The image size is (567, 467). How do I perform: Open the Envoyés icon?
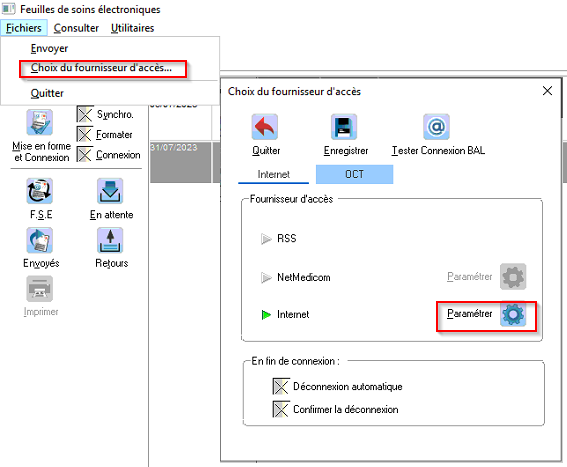tap(39, 240)
